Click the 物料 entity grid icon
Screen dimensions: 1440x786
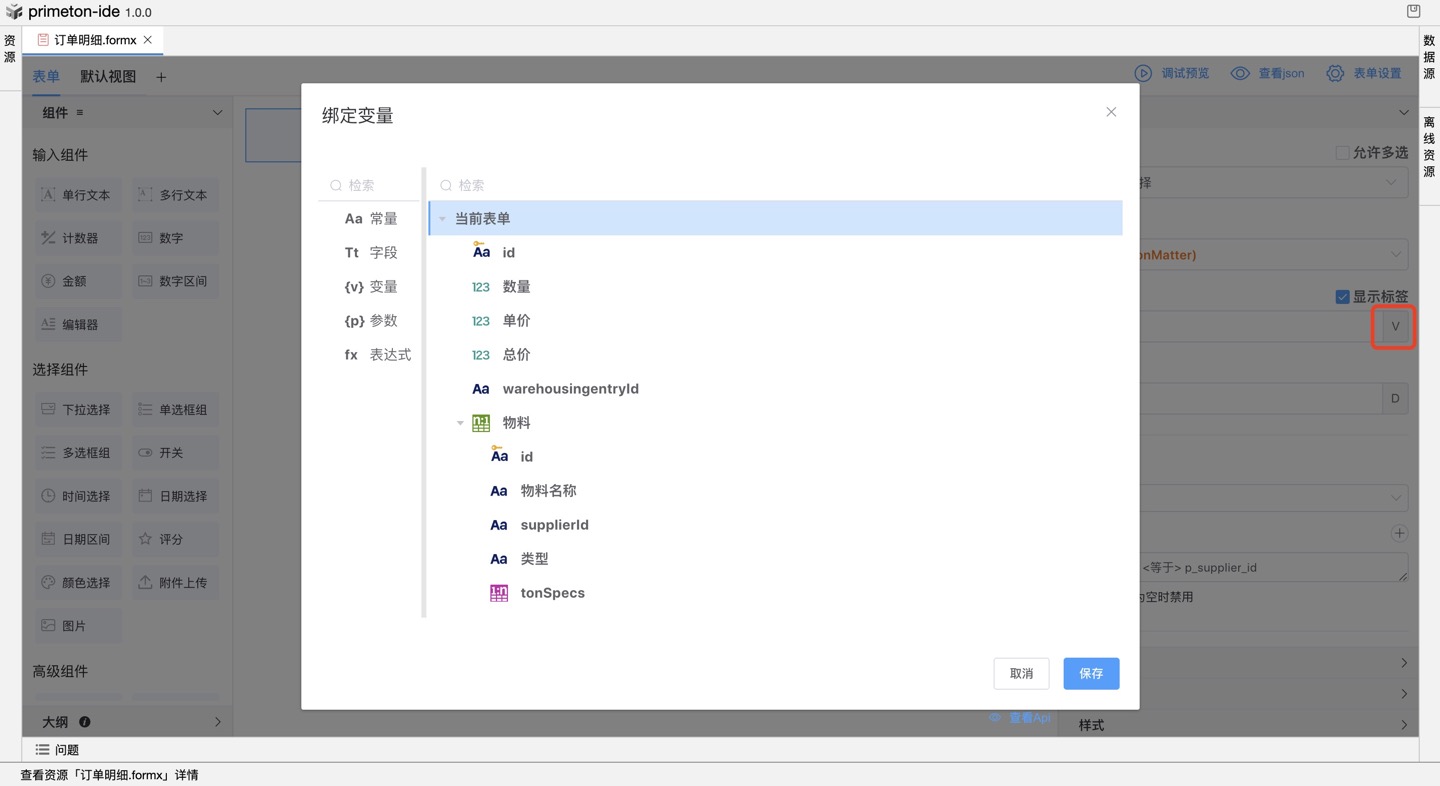click(x=481, y=423)
